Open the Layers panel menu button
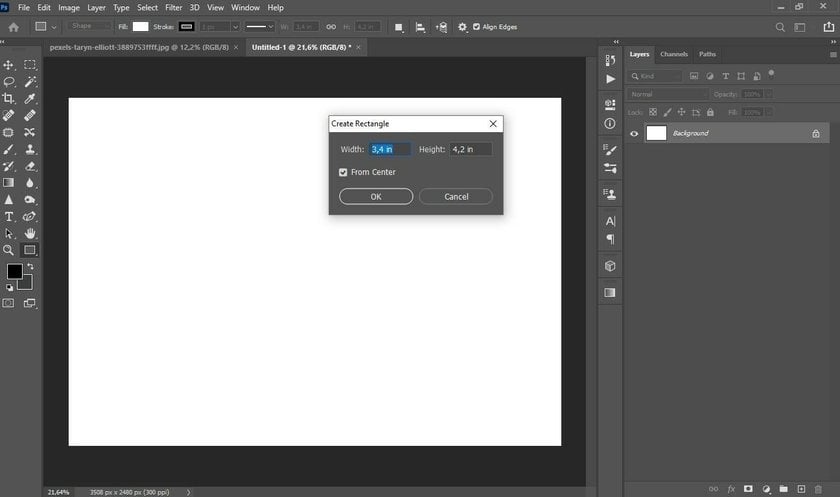 coord(833,55)
